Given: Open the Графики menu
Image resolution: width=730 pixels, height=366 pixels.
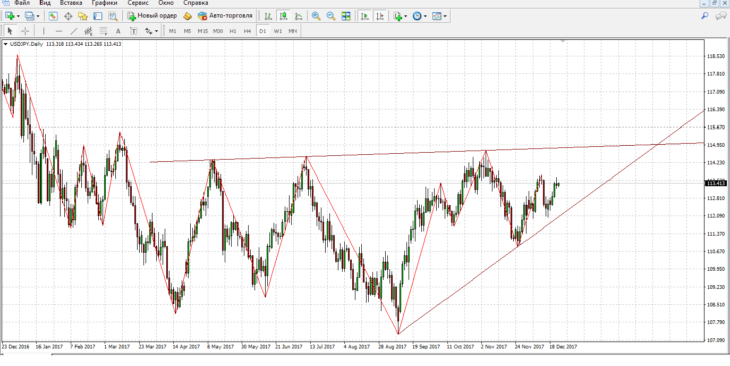Looking at the screenshot, I should [104, 3].
